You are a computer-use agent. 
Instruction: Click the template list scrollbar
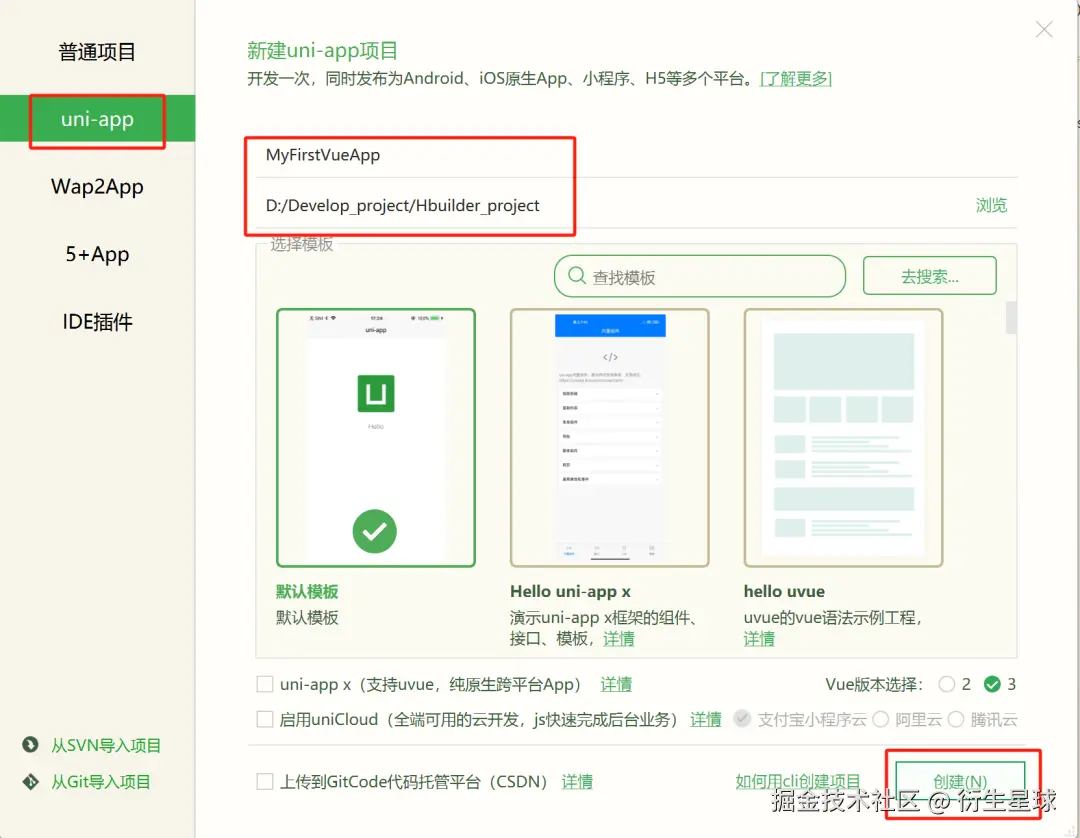(x=1011, y=317)
